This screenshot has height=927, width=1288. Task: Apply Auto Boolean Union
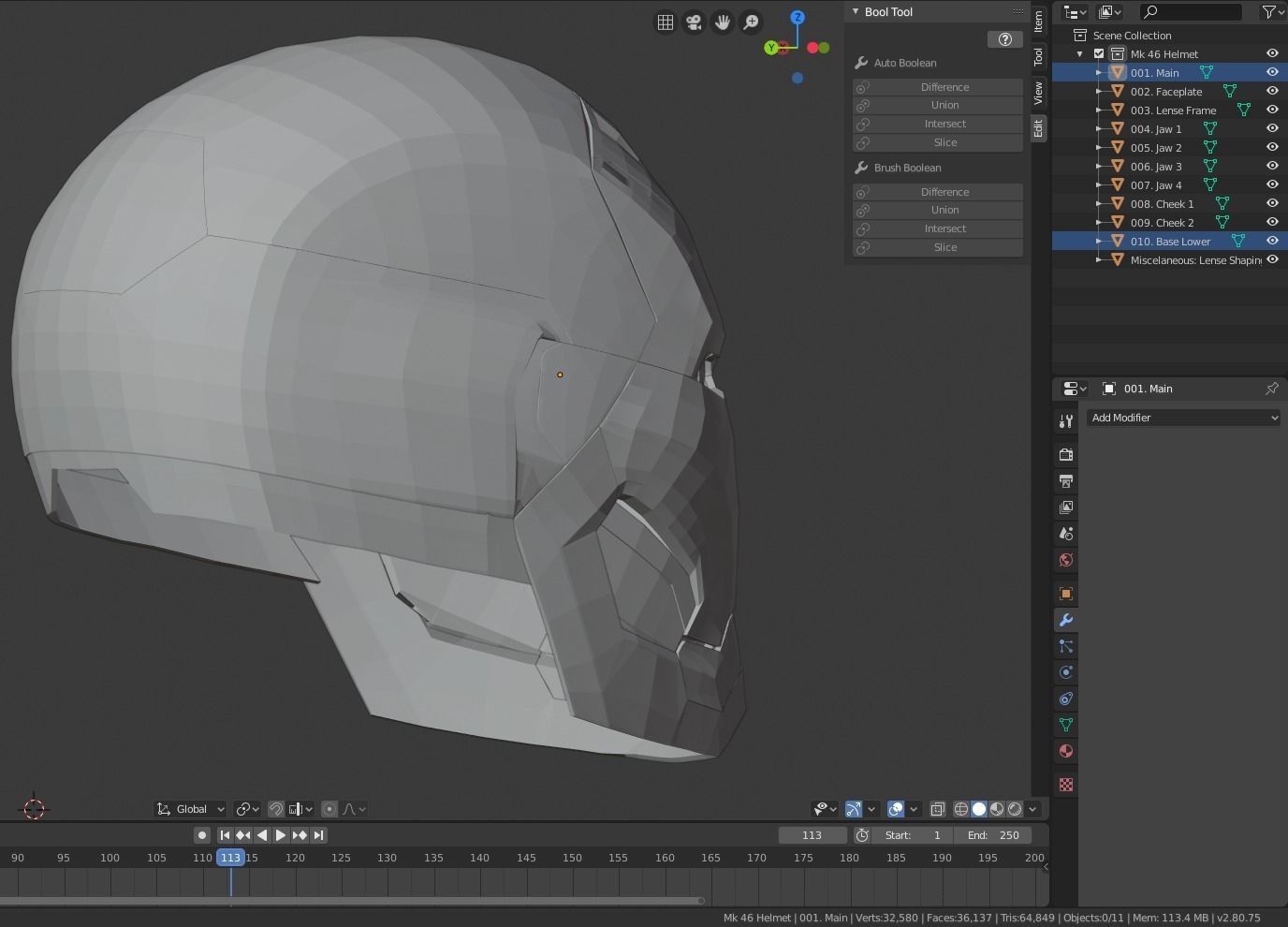(938, 105)
